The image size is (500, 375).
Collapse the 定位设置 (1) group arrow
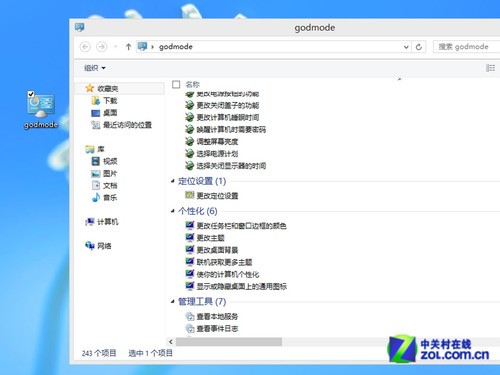click(173, 181)
